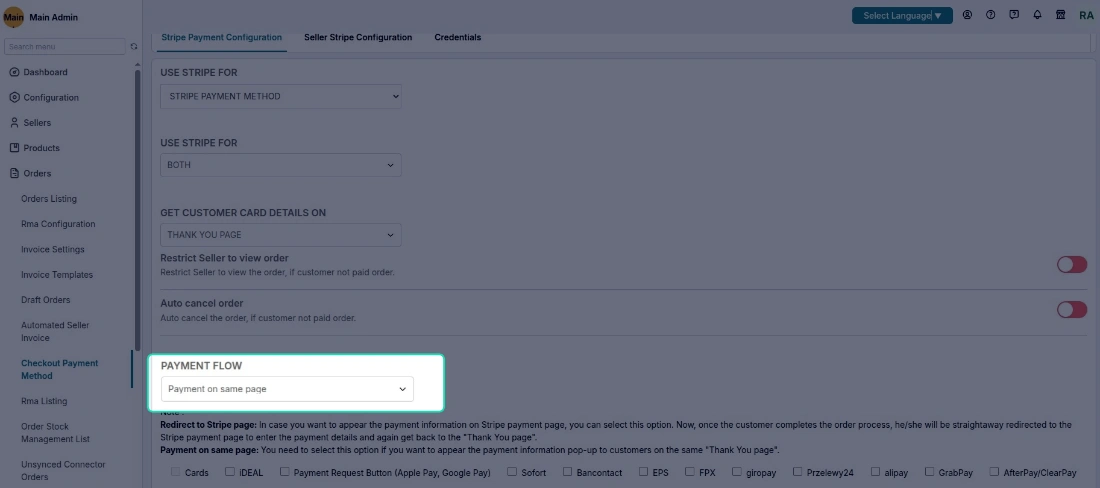
Task: Click the Orders document icon
Action: 14,173
